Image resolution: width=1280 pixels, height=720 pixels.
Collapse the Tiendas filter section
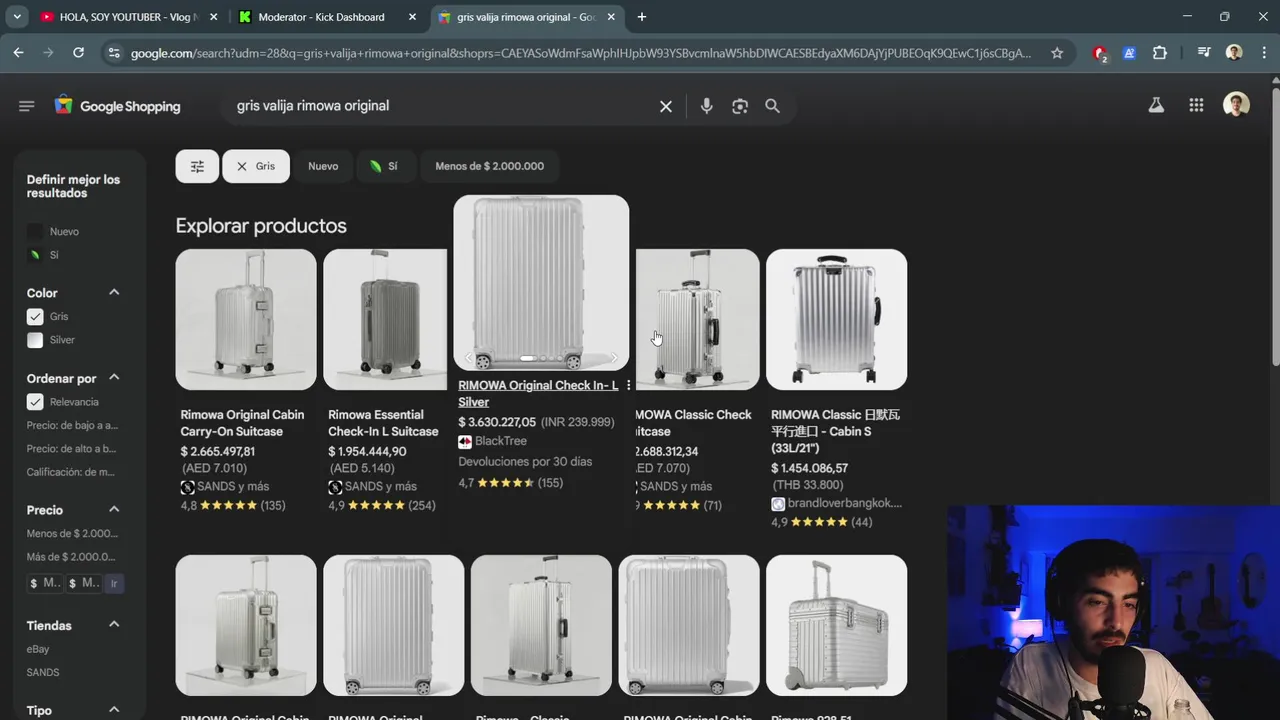114,624
